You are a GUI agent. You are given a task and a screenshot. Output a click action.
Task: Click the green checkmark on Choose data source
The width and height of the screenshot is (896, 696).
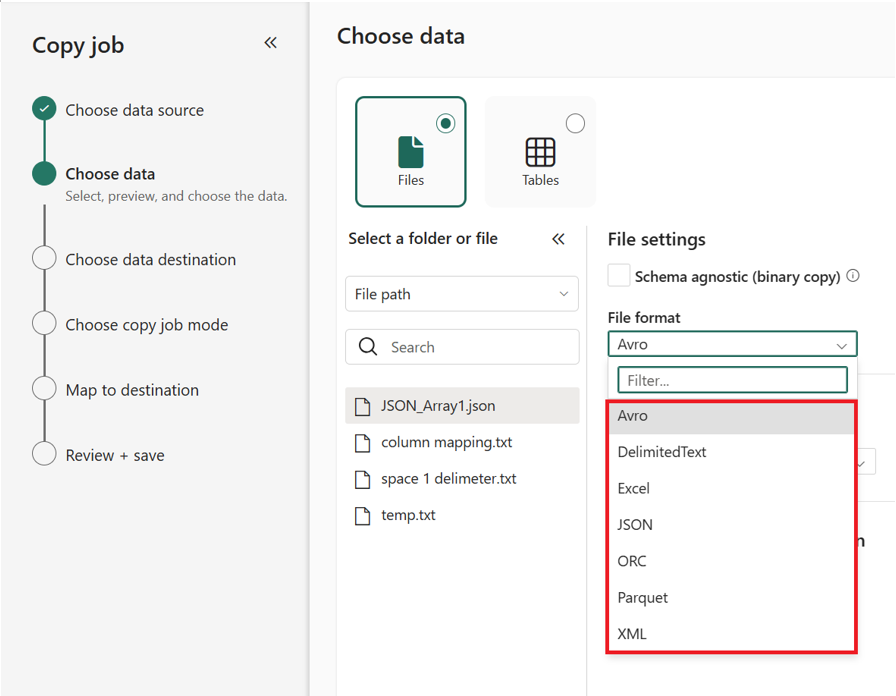coord(44,110)
